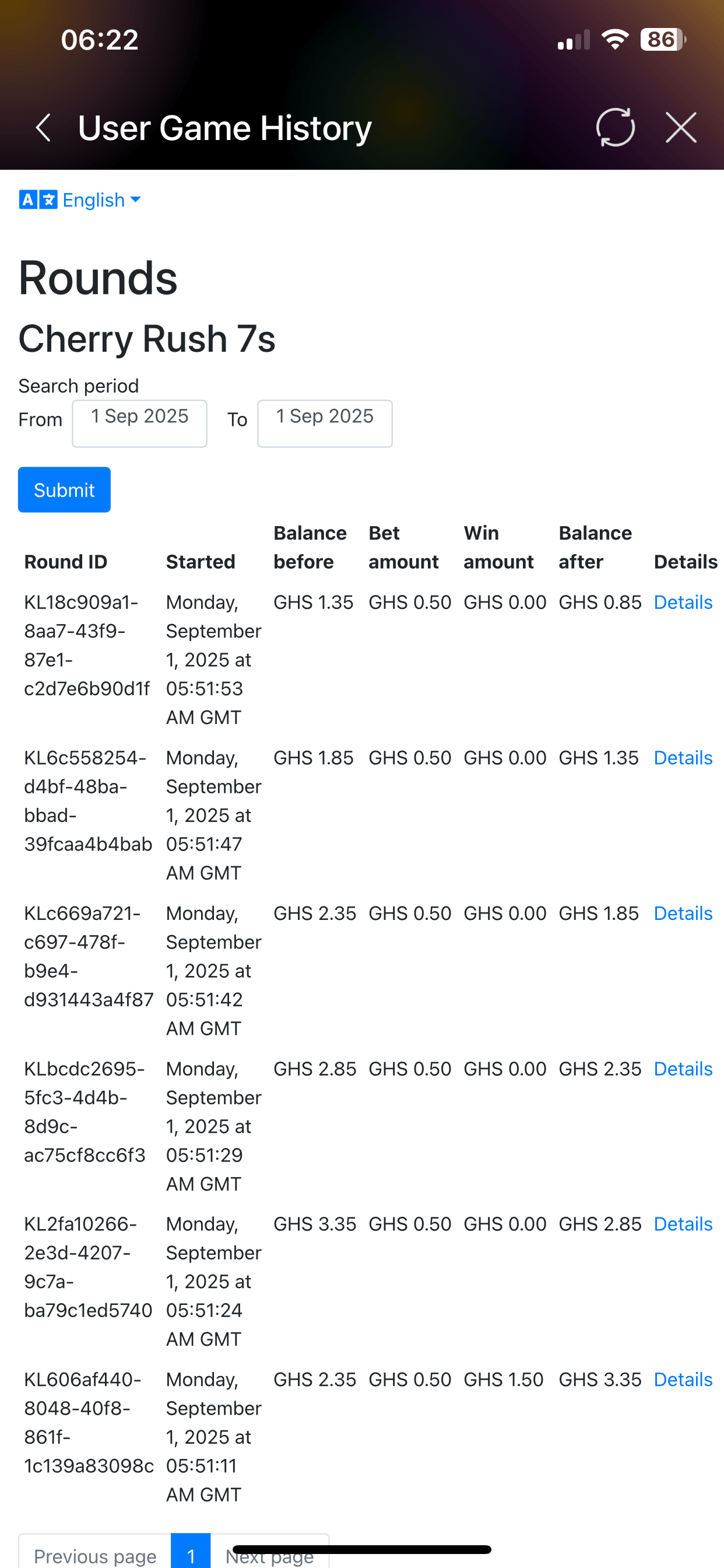Tap the translate language icon

pos(38,199)
